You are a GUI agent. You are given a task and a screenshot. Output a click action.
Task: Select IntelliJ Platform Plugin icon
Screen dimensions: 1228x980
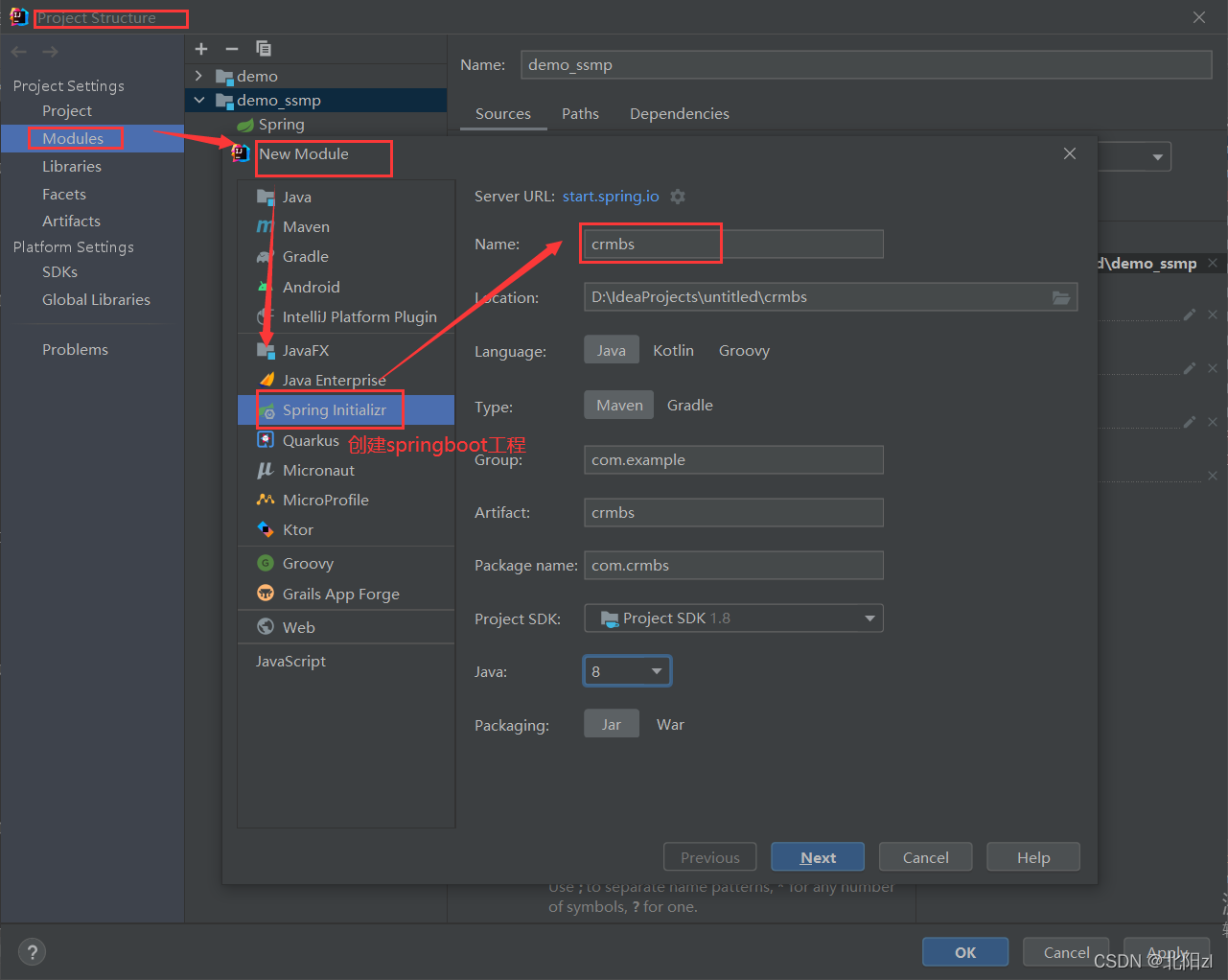266,316
